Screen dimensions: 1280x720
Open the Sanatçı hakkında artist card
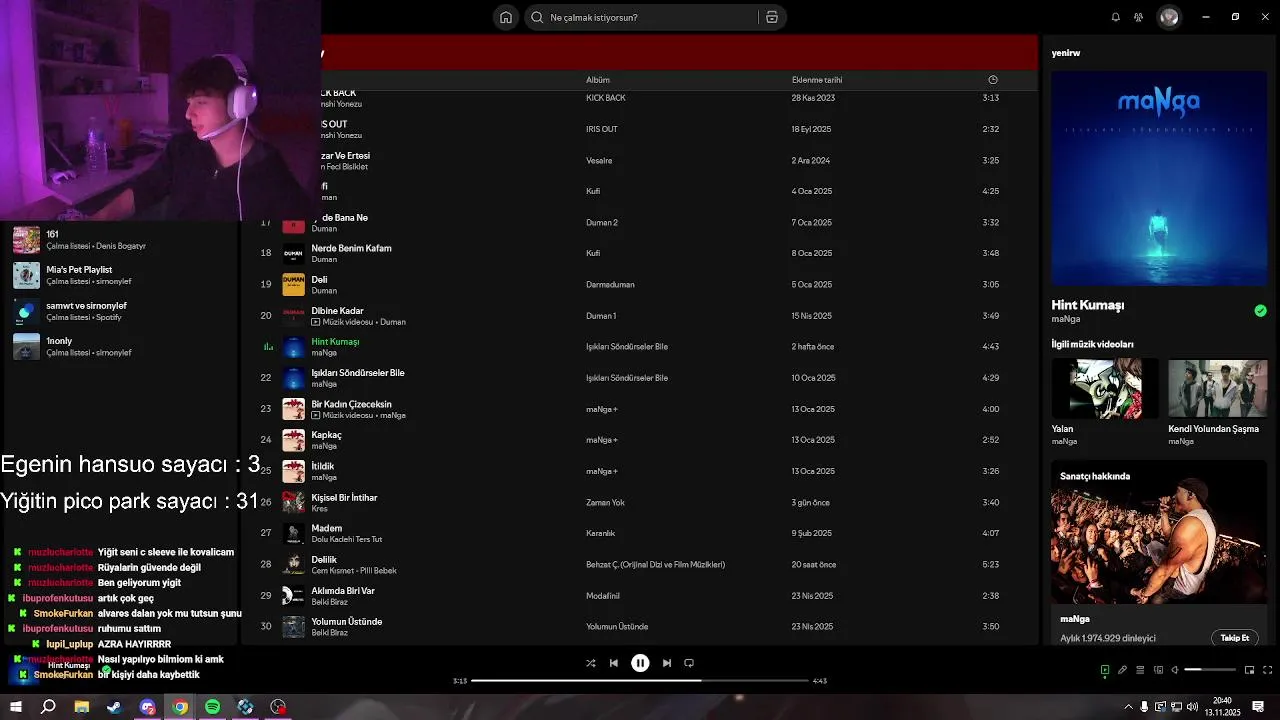pyautogui.click(x=1159, y=554)
